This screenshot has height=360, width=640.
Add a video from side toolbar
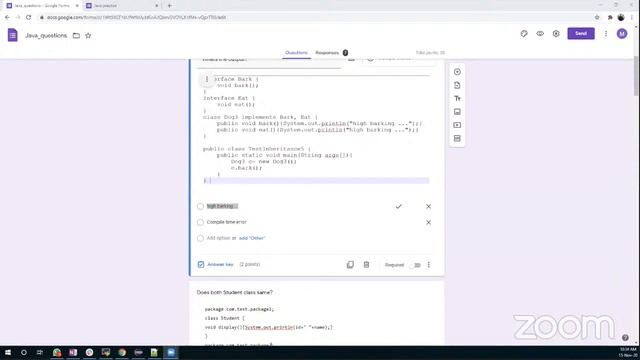click(457, 125)
